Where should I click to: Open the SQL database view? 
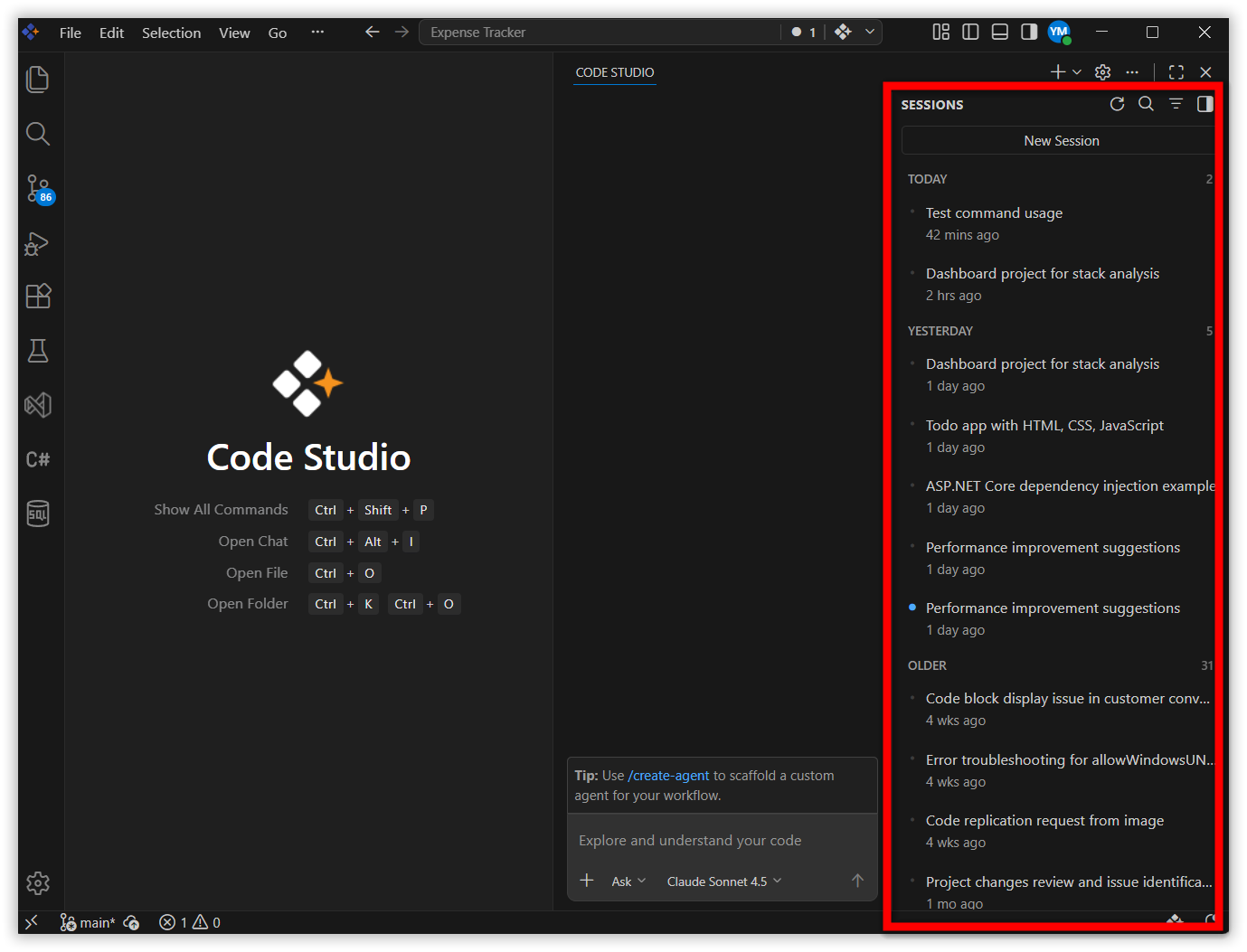38,514
